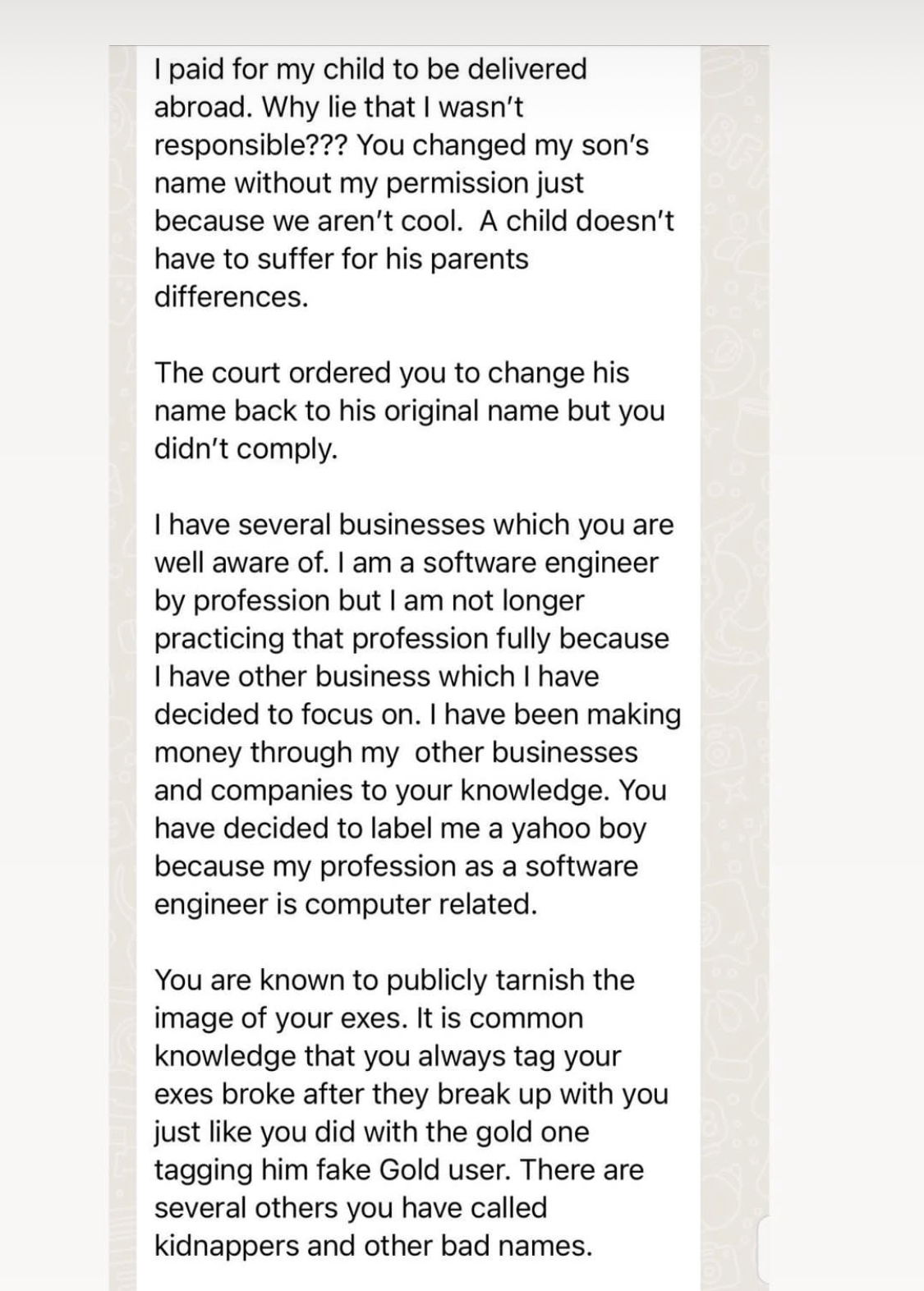The width and height of the screenshot is (924, 1291).
Task: Click the line "engineer is computer related."
Action: pos(346,904)
